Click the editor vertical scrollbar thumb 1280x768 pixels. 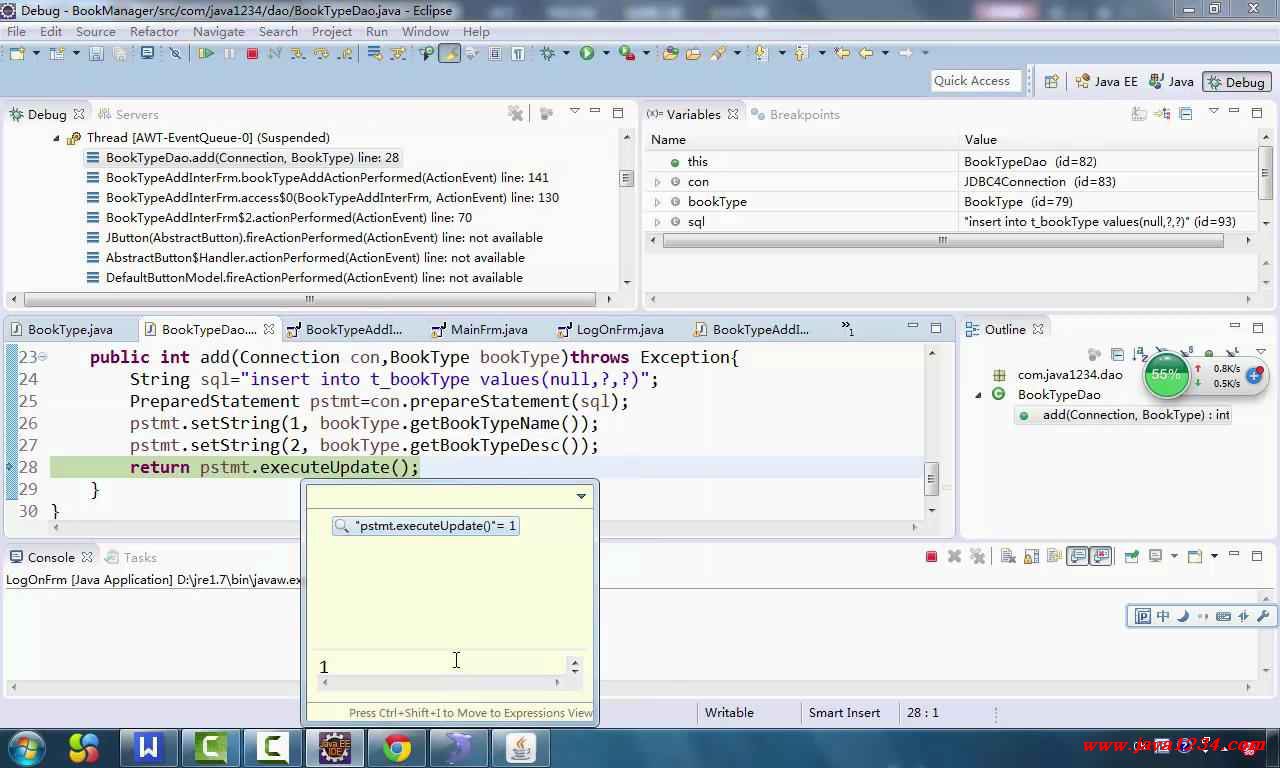coord(931,478)
